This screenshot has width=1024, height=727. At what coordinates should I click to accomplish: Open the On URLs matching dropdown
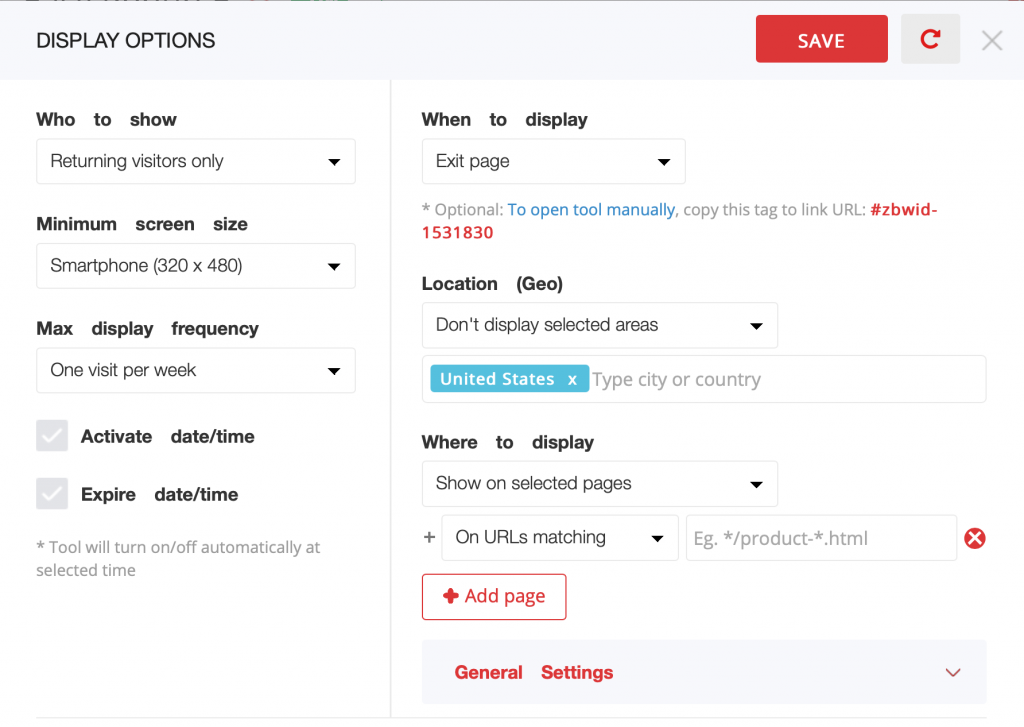point(560,538)
